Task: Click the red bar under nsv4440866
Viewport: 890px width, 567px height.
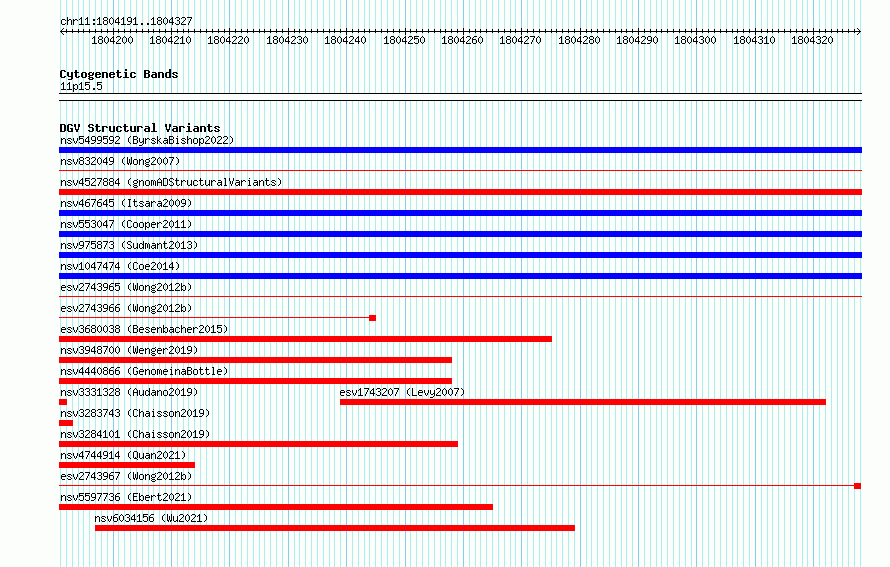Action: pyautogui.click(x=255, y=381)
